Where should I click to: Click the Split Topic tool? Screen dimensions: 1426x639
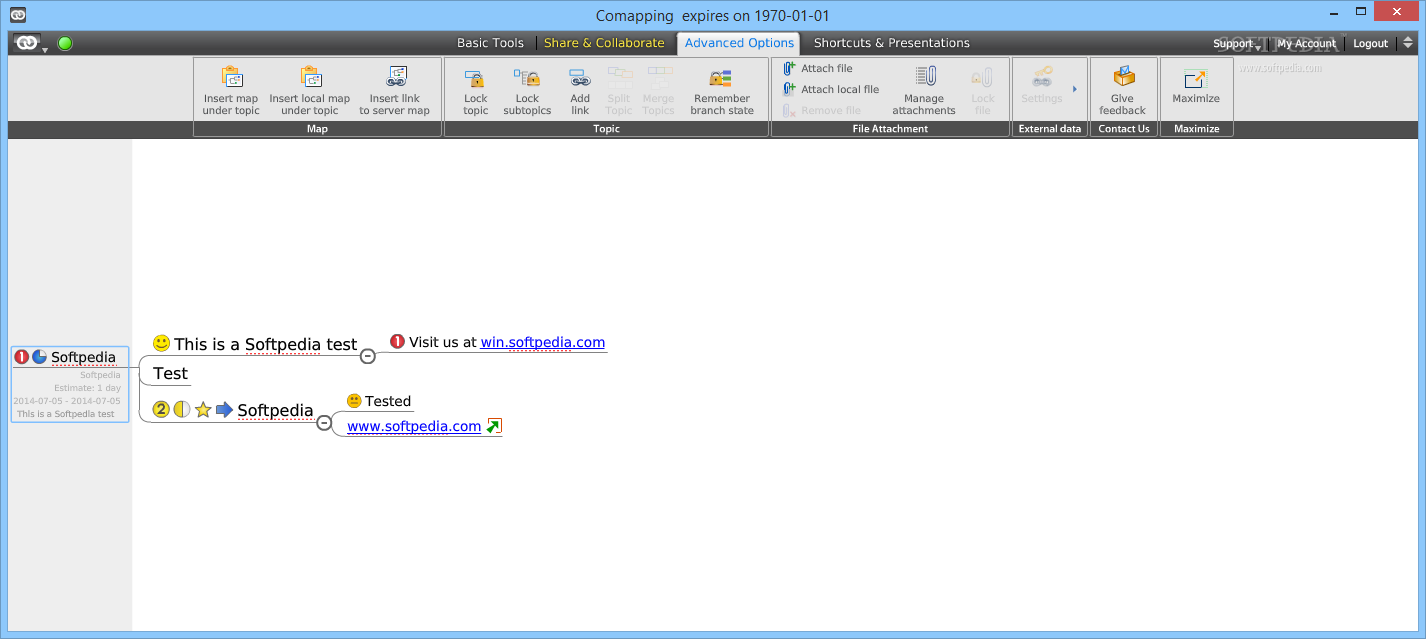click(x=619, y=90)
